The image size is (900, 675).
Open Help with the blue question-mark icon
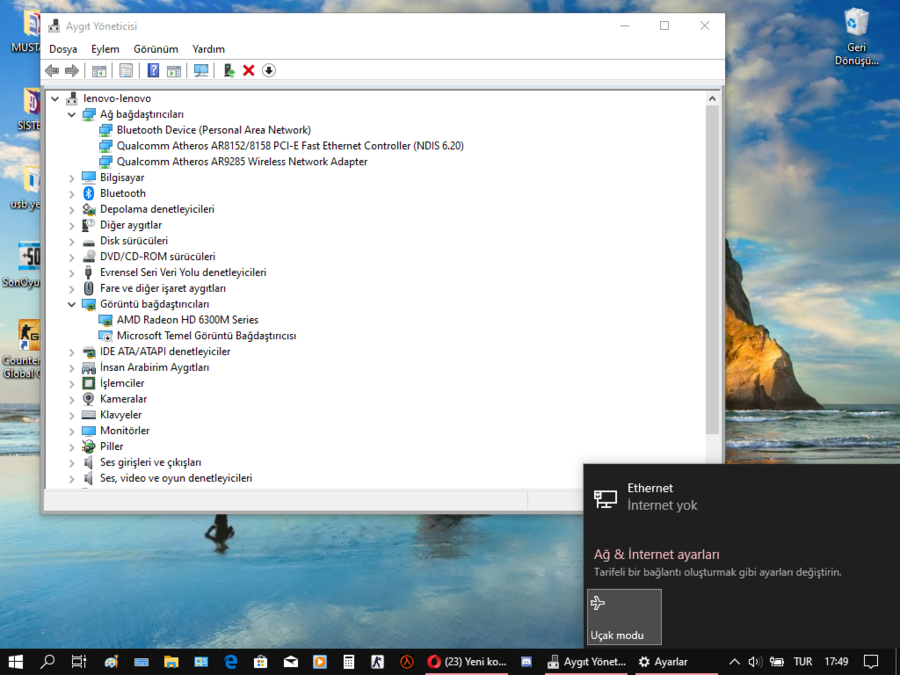[153, 71]
